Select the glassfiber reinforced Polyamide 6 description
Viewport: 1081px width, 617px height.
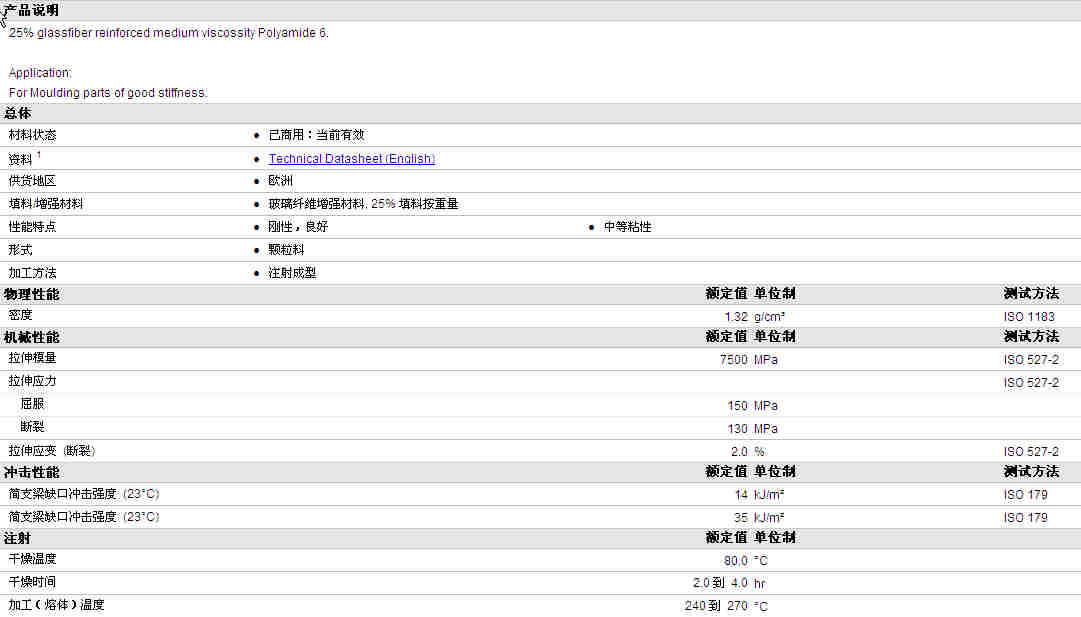click(169, 33)
